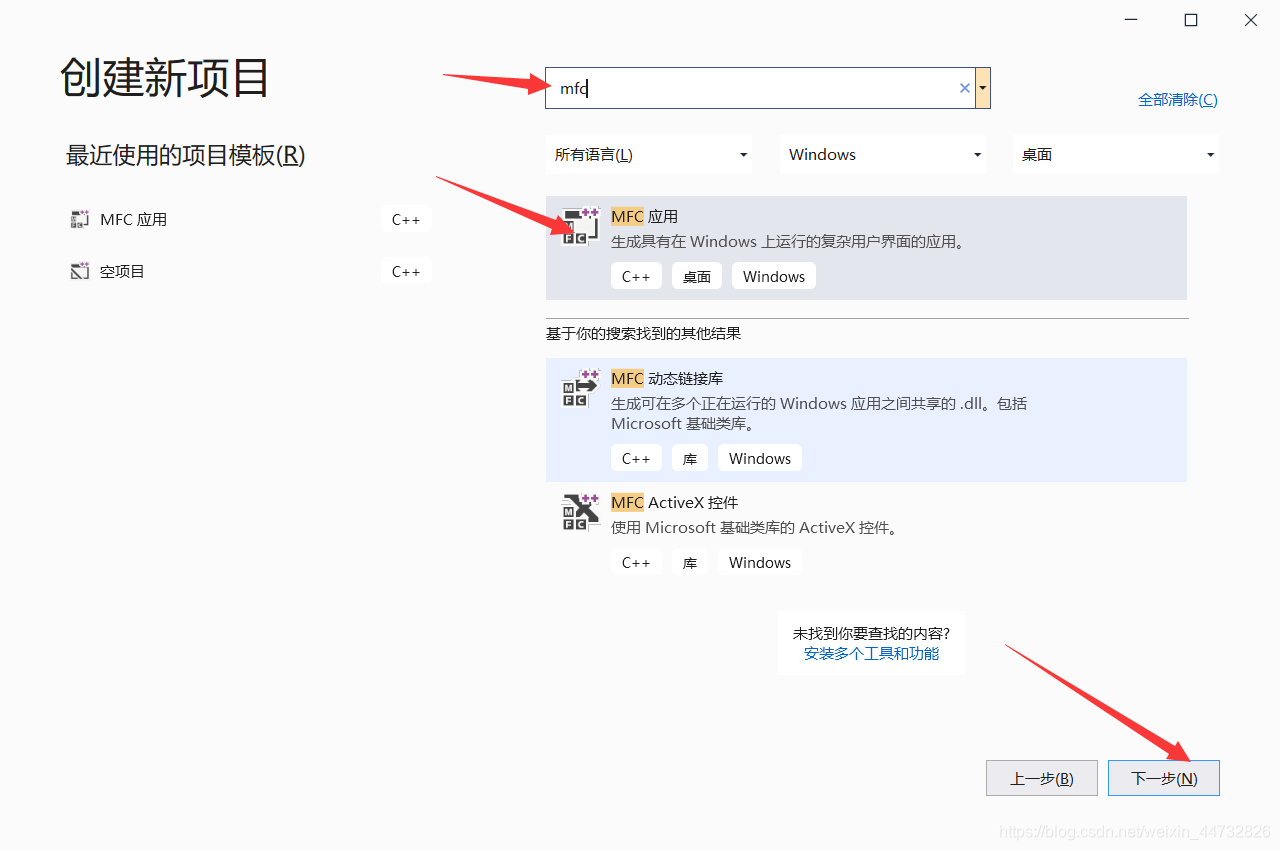The height and width of the screenshot is (850, 1280).
Task: Open the Windows platform filter dropdown
Action: [883, 155]
